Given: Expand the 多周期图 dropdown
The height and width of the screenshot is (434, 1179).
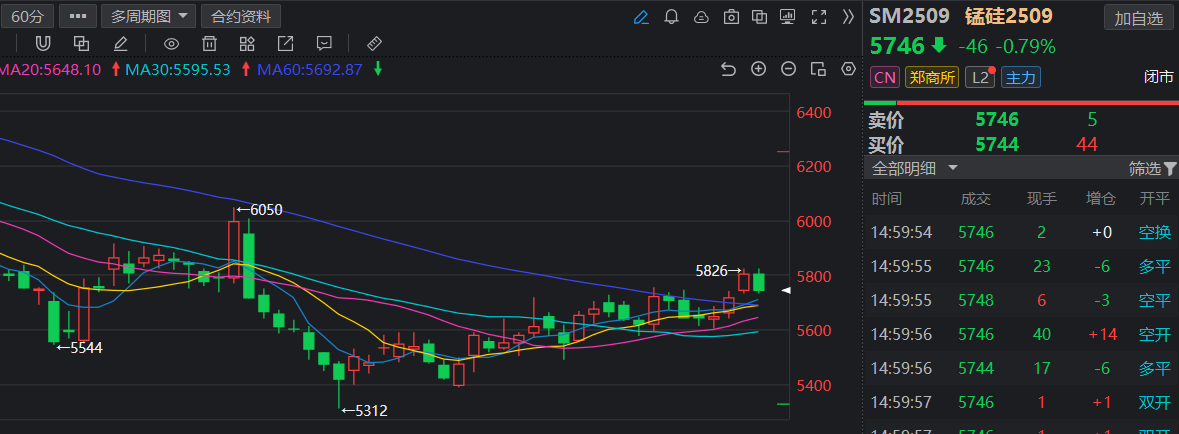Looking at the screenshot, I should 149,16.
